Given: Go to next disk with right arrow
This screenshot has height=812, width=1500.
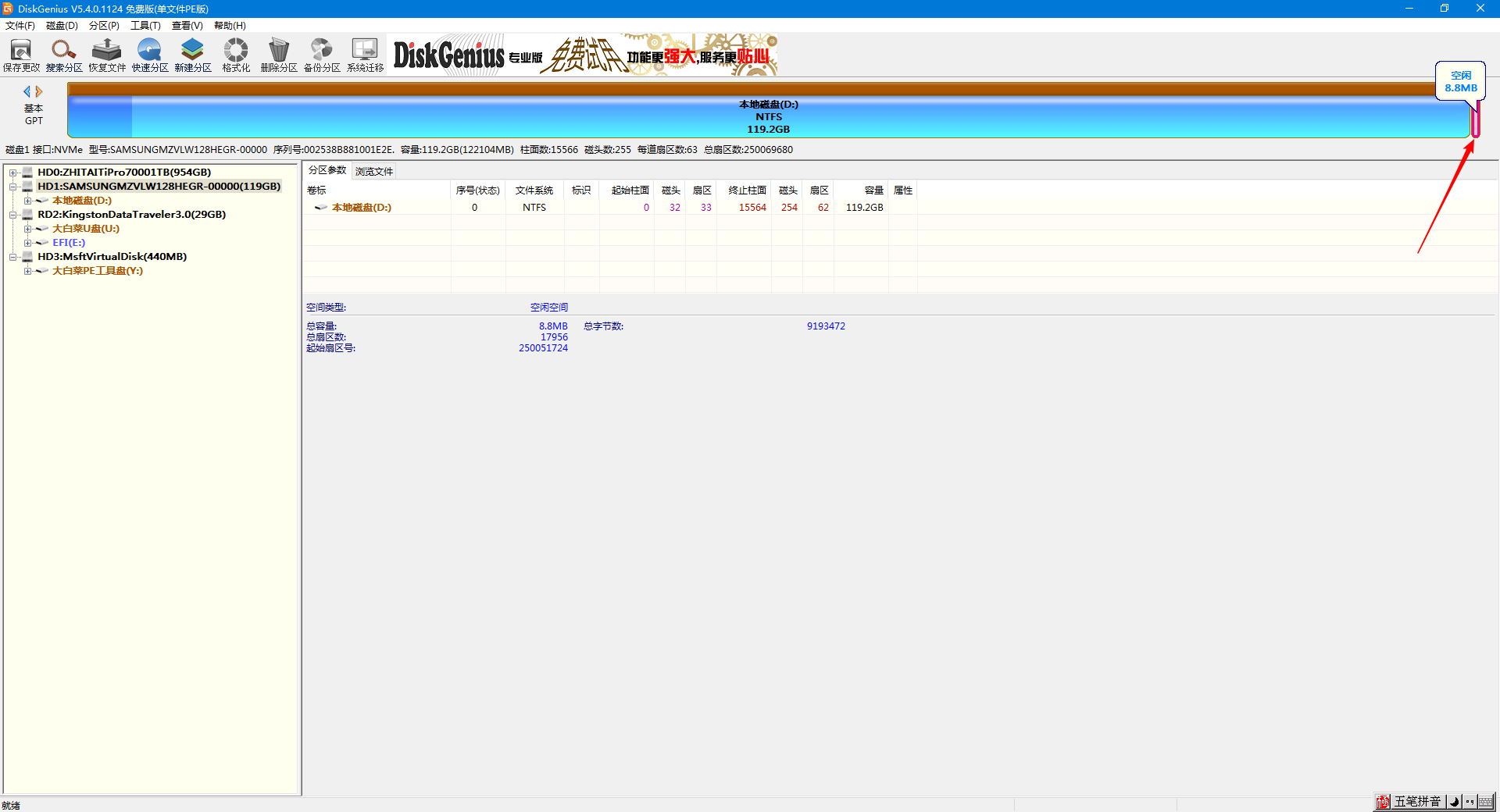Looking at the screenshot, I should (x=39, y=91).
